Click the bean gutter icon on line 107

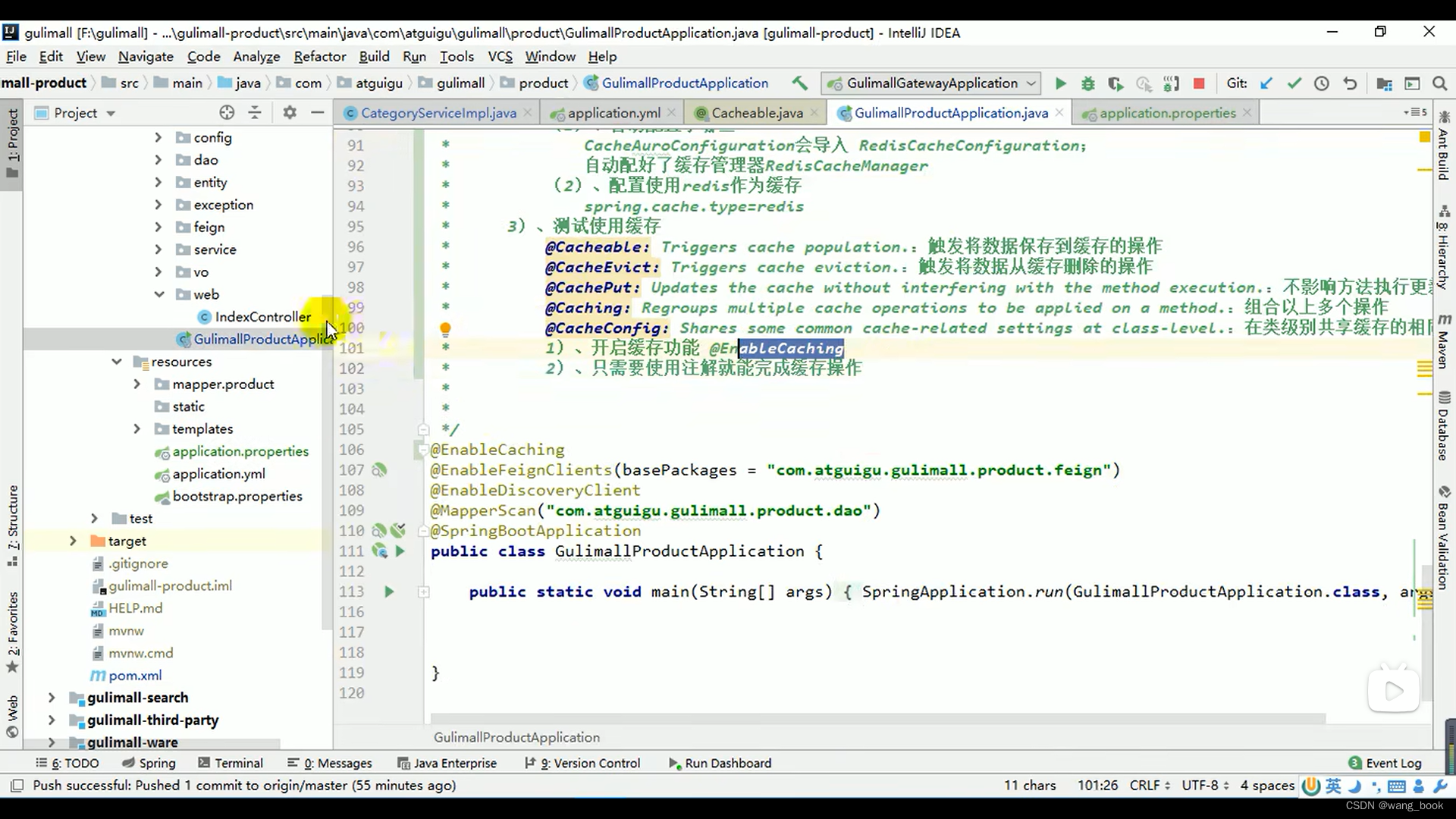(379, 470)
